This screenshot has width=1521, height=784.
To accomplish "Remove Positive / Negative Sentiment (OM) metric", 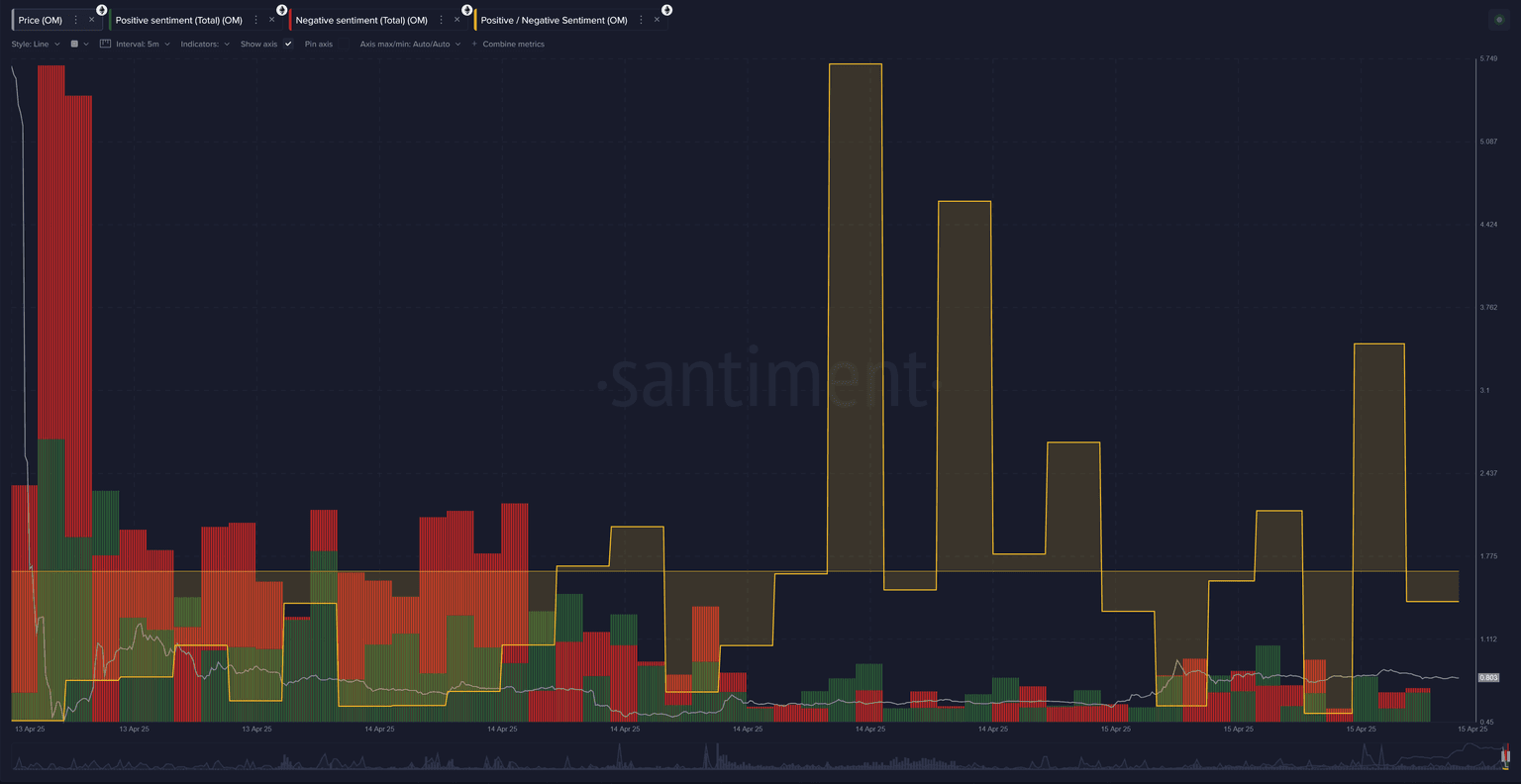I will pyautogui.click(x=657, y=20).
